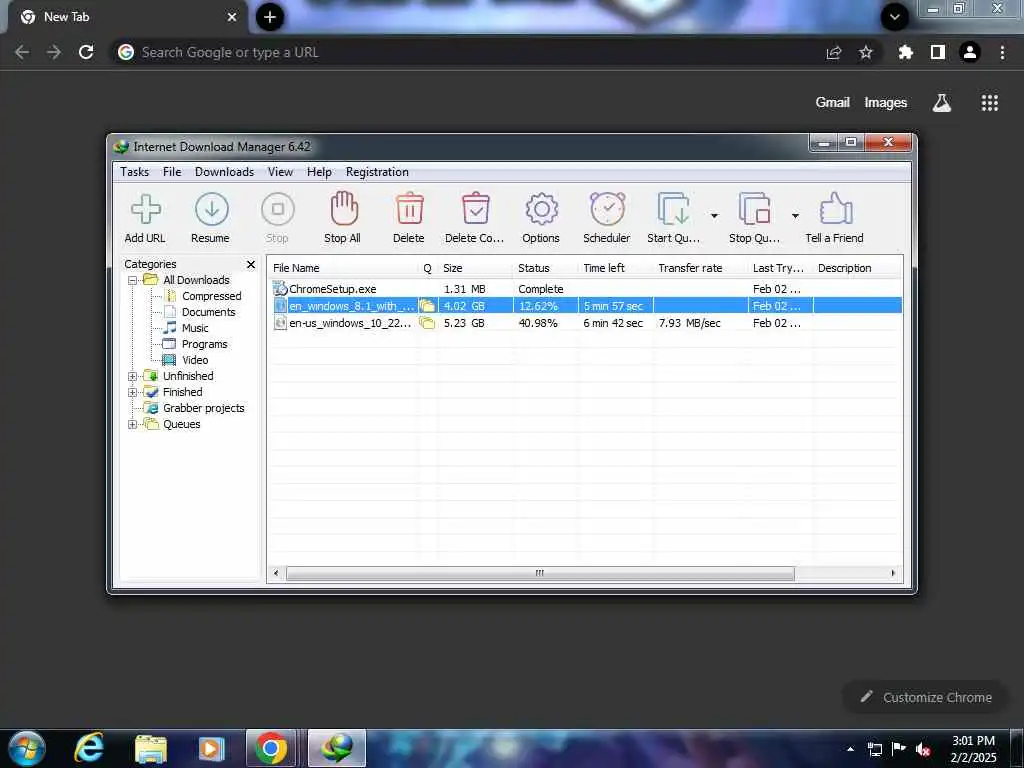This screenshot has width=1024, height=768.
Task: Open a new Chrome tab
Action: (270, 17)
